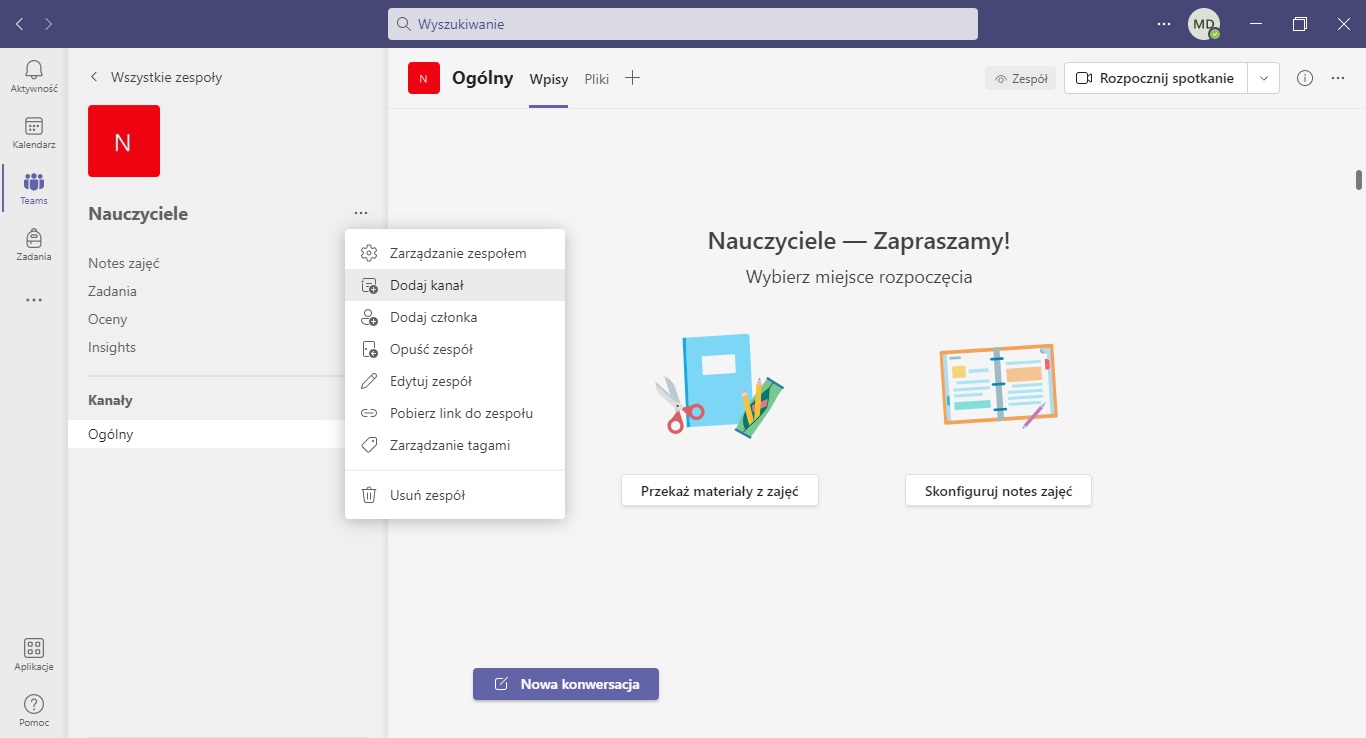The width and height of the screenshot is (1366, 738).
Task: Click Skonfiguruj notes zajęć button
Action: (x=997, y=491)
